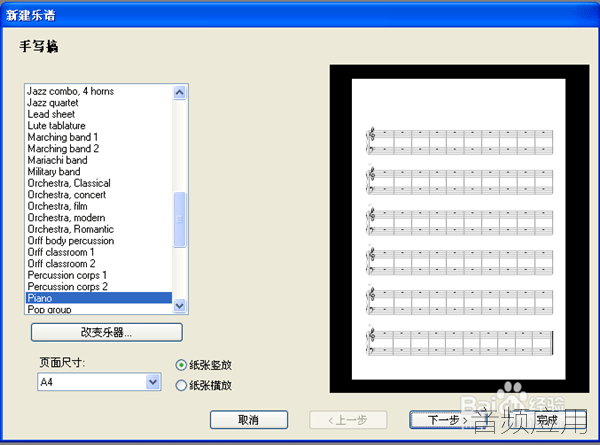Viewport: 600px width, 445px height.
Task: Choose 'Orff classroom 2' entry
Action: [99, 263]
